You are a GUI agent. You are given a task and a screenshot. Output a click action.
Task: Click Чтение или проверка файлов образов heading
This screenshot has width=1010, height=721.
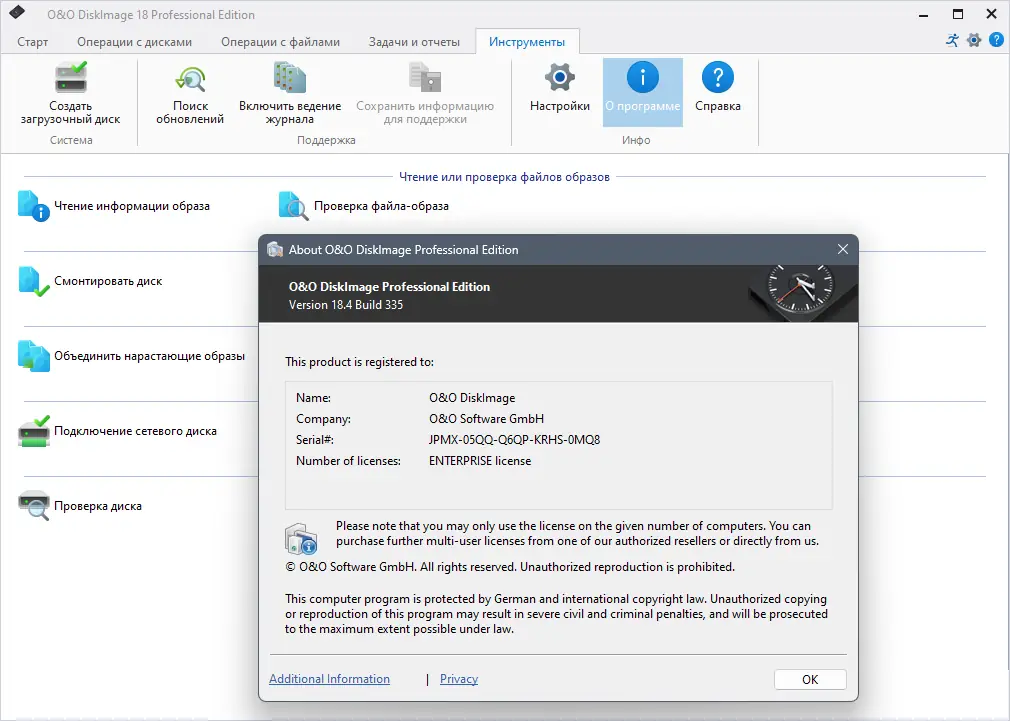tap(504, 177)
